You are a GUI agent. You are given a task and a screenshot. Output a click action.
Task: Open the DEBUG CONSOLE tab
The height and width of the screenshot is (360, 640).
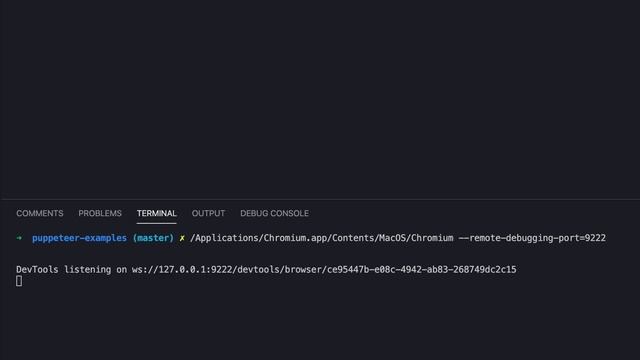pos(274,213)
